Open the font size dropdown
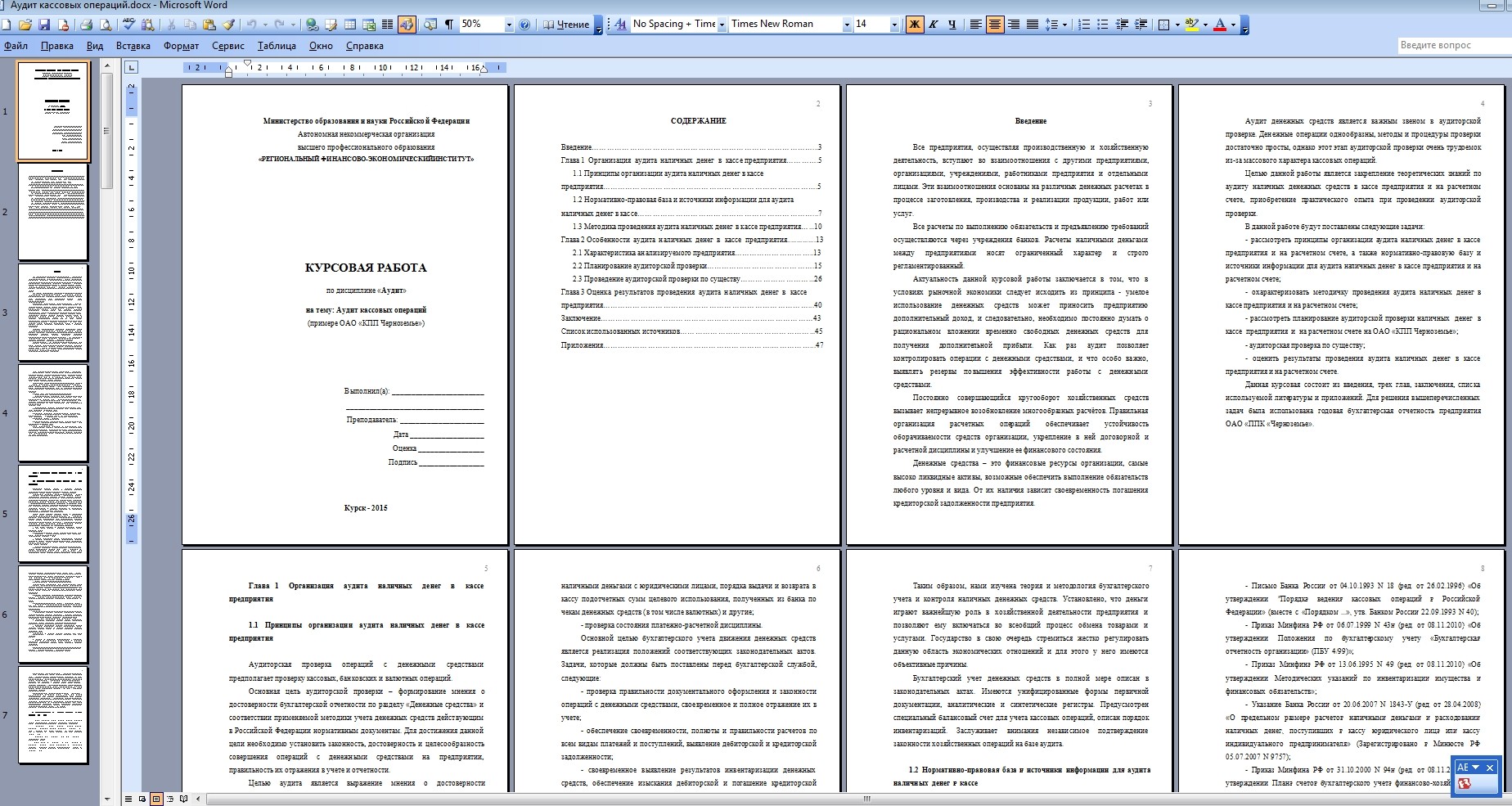The width and height of the screenshot is (1512, 806). (894, 25)
